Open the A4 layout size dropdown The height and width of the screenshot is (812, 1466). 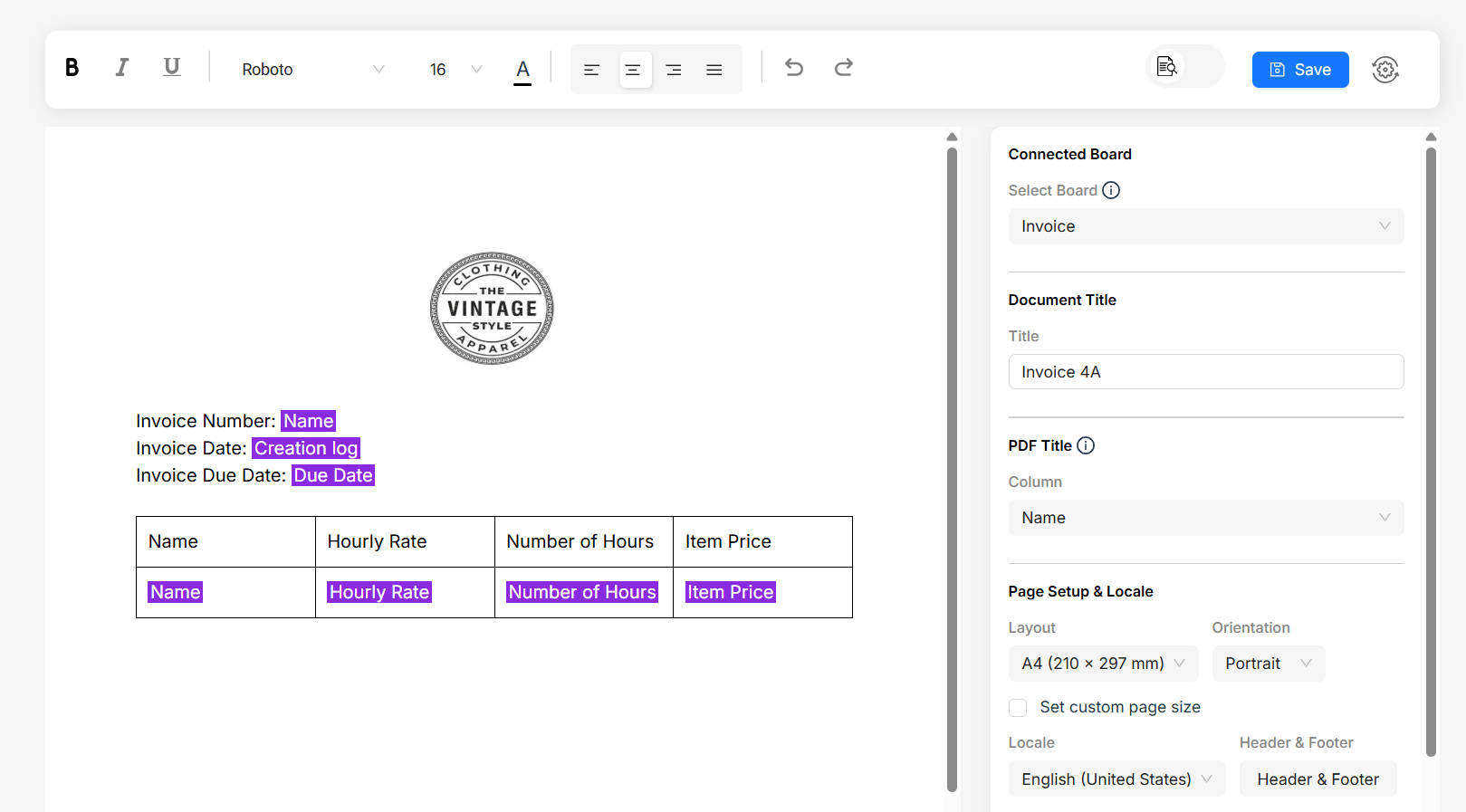pyautogui.click(x=1102, y=664)
